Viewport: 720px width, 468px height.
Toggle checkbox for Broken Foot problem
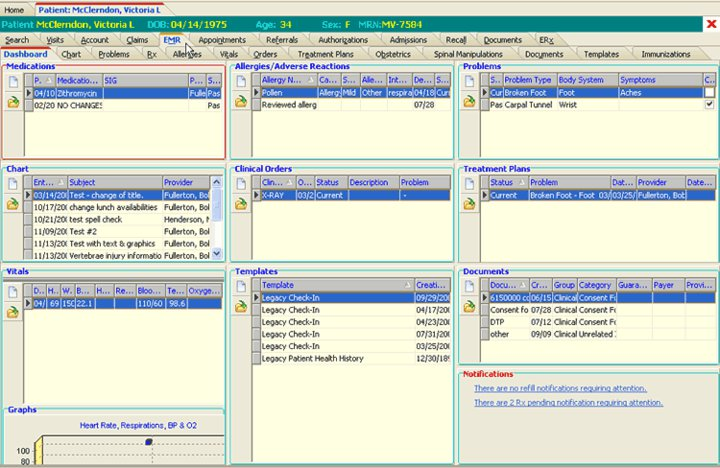pyautogui.click(x=709, y=92)
